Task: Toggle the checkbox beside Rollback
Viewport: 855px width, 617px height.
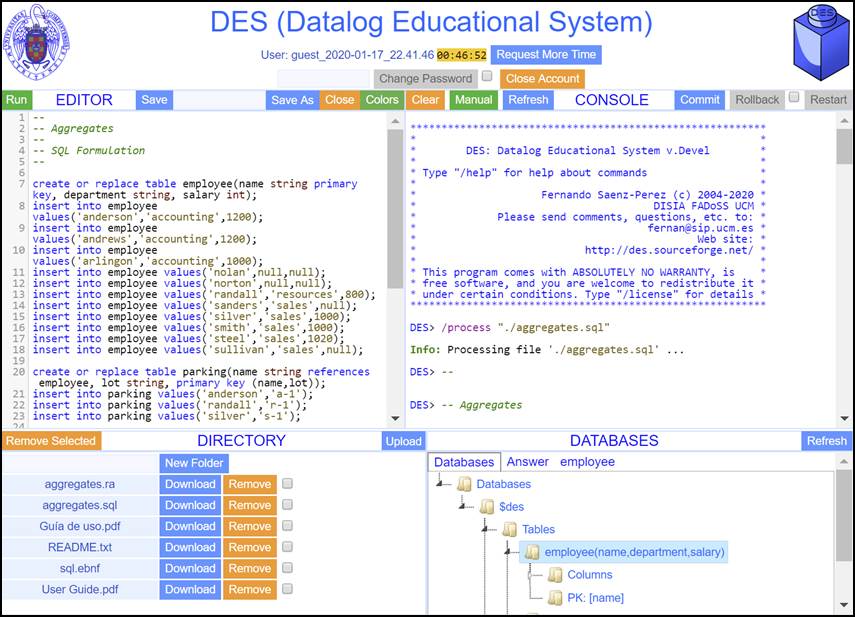Action: 794,97
